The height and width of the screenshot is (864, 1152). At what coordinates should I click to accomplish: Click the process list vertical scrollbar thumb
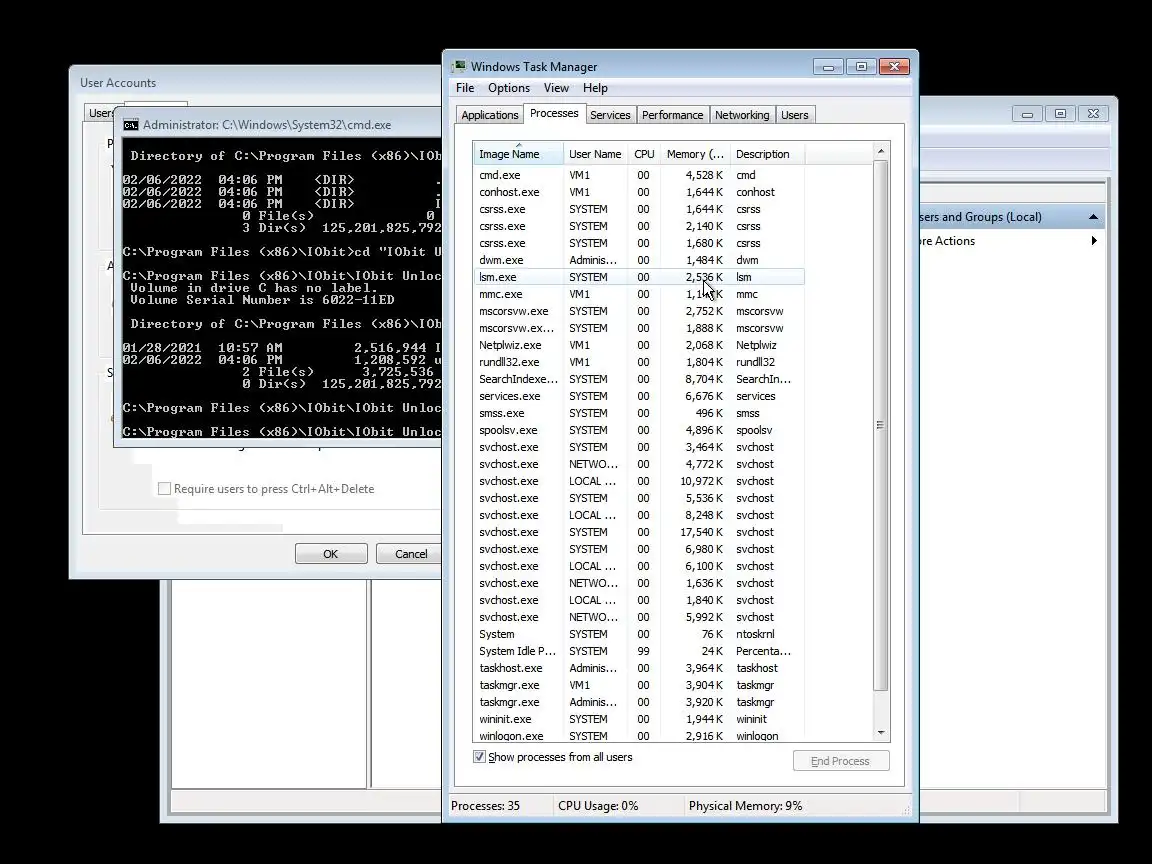[881, 425]
